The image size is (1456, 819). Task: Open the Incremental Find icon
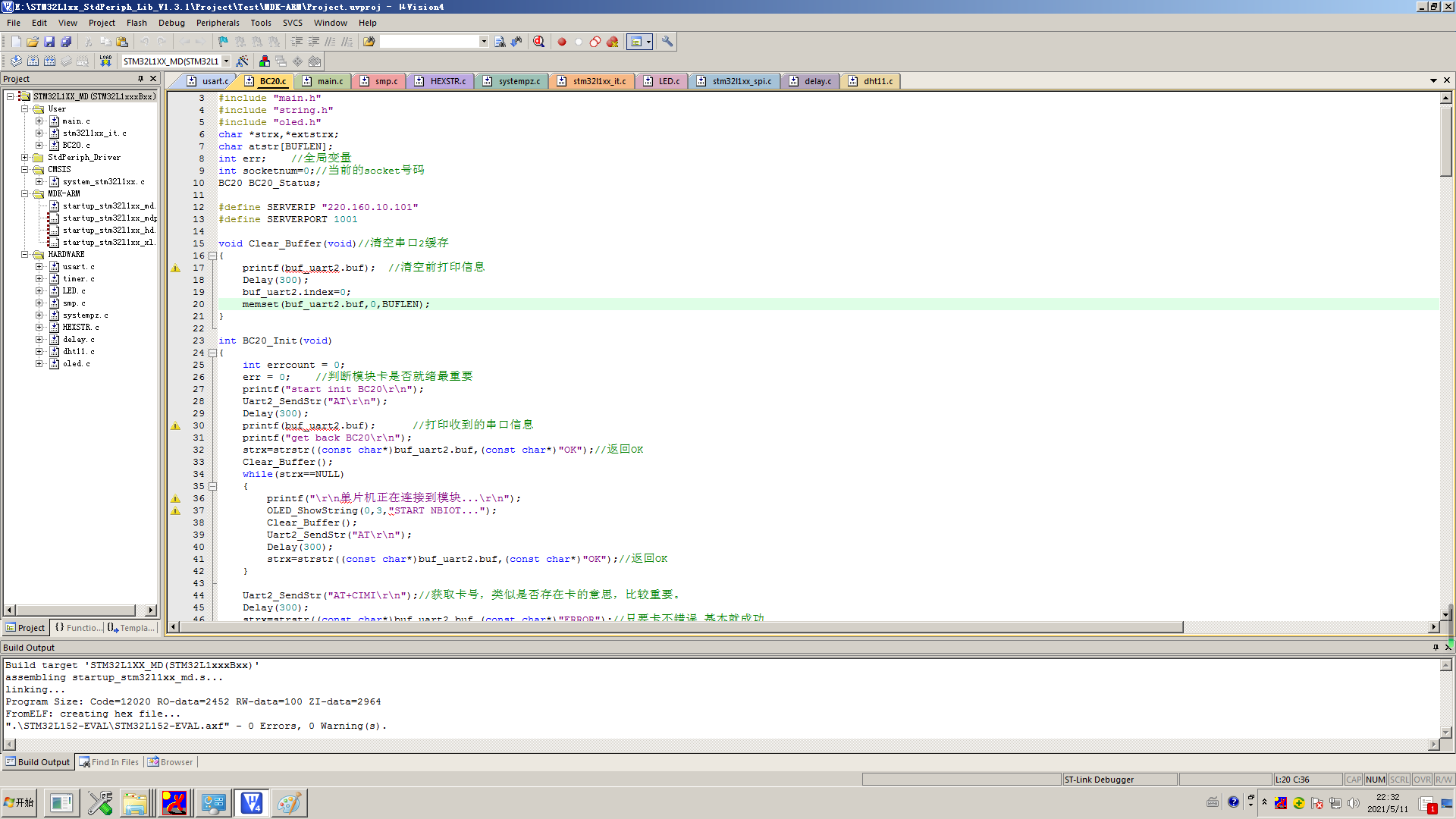coord(516,42)
